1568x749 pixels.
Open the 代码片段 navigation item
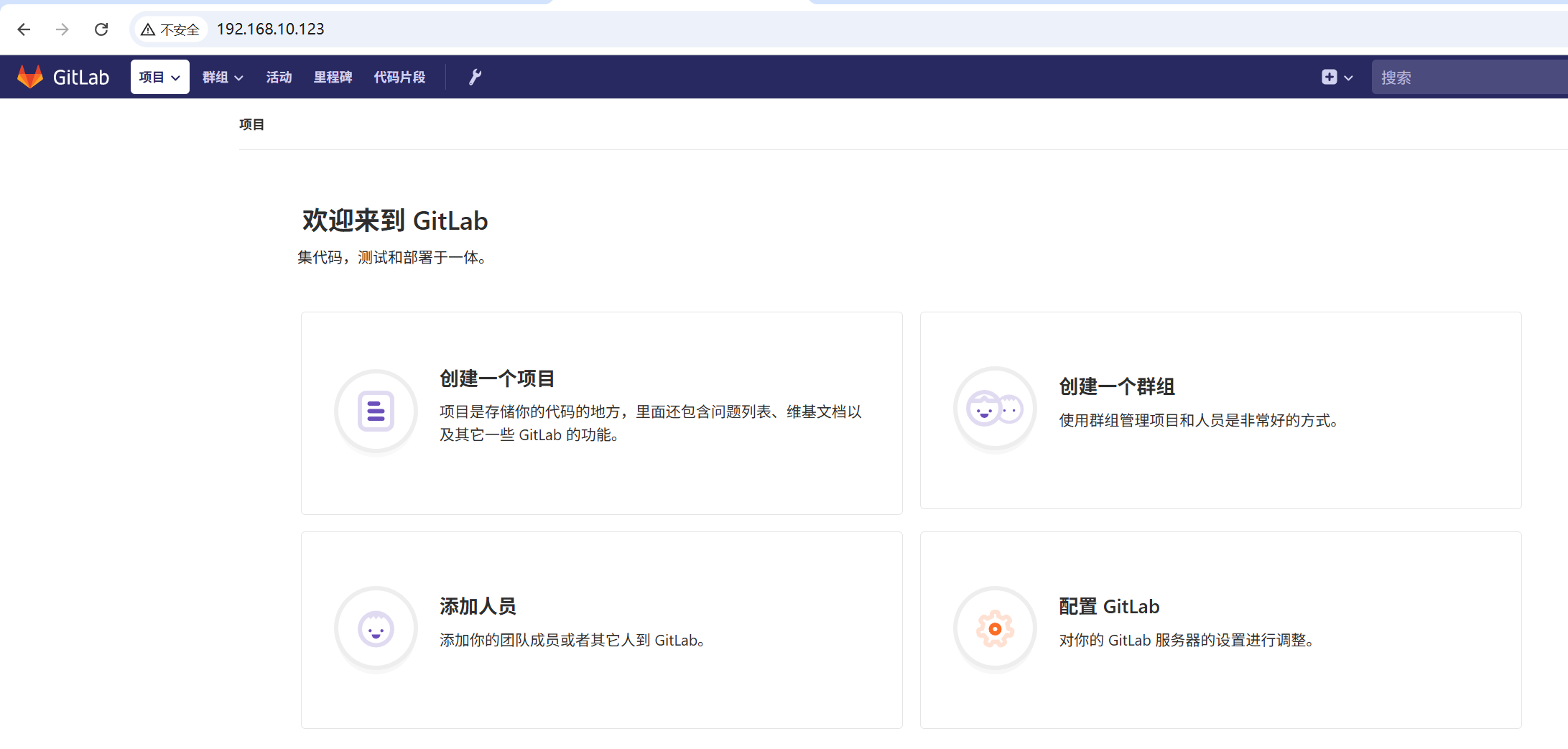tap(399, 77)
